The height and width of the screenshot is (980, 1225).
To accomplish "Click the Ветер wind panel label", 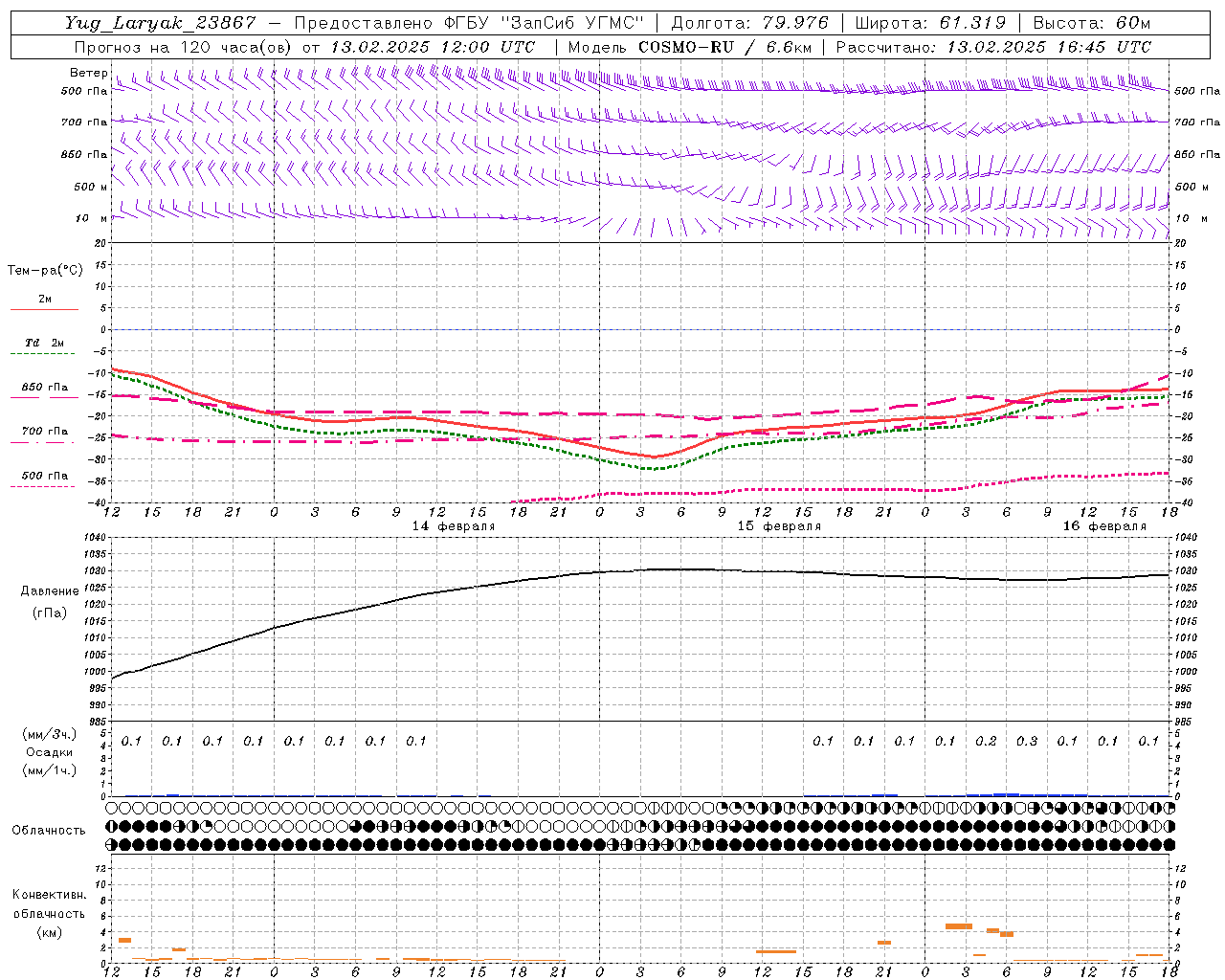I will coord(88,73).
